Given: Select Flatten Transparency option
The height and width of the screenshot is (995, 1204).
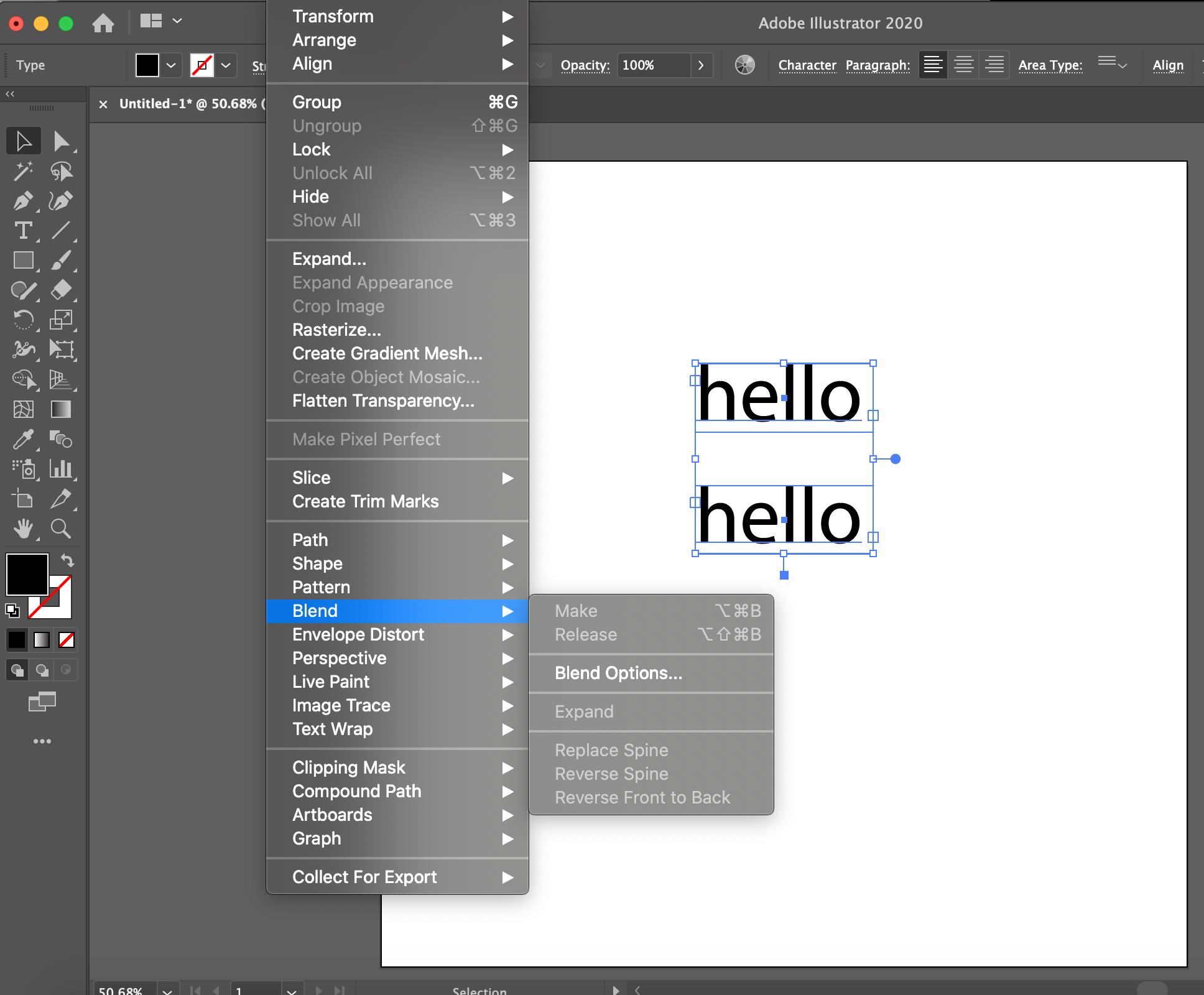Looking at the screenshot, I should [x=382, y=400].
